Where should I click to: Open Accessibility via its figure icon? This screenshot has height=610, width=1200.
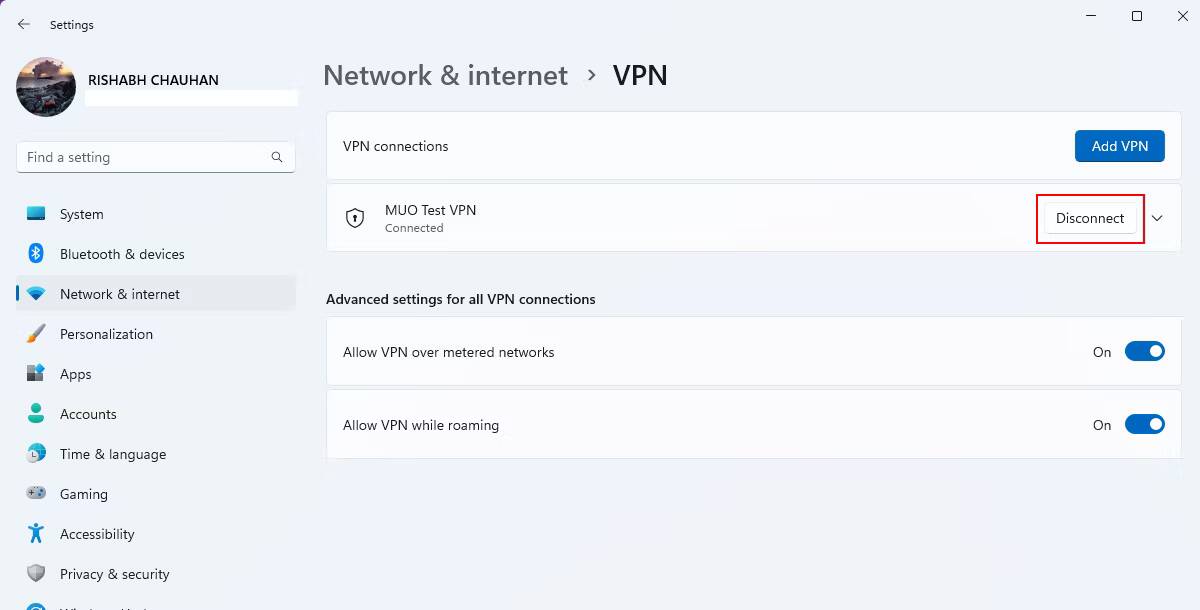[x=36, y=533]
